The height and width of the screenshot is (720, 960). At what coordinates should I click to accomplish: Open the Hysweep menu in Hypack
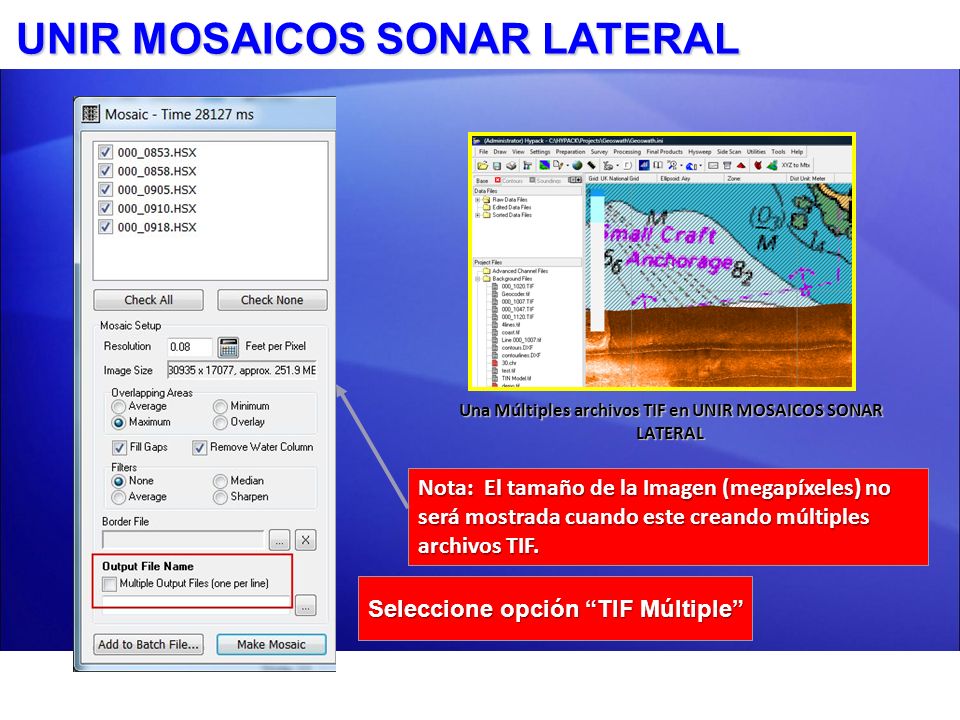point(700,152)
